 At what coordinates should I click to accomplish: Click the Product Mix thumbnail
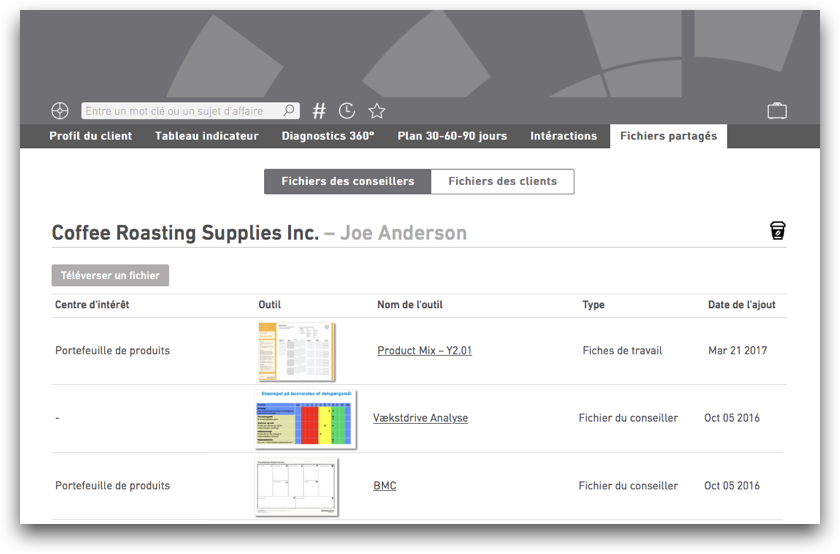pyautogui.click(x=296, y=351)
